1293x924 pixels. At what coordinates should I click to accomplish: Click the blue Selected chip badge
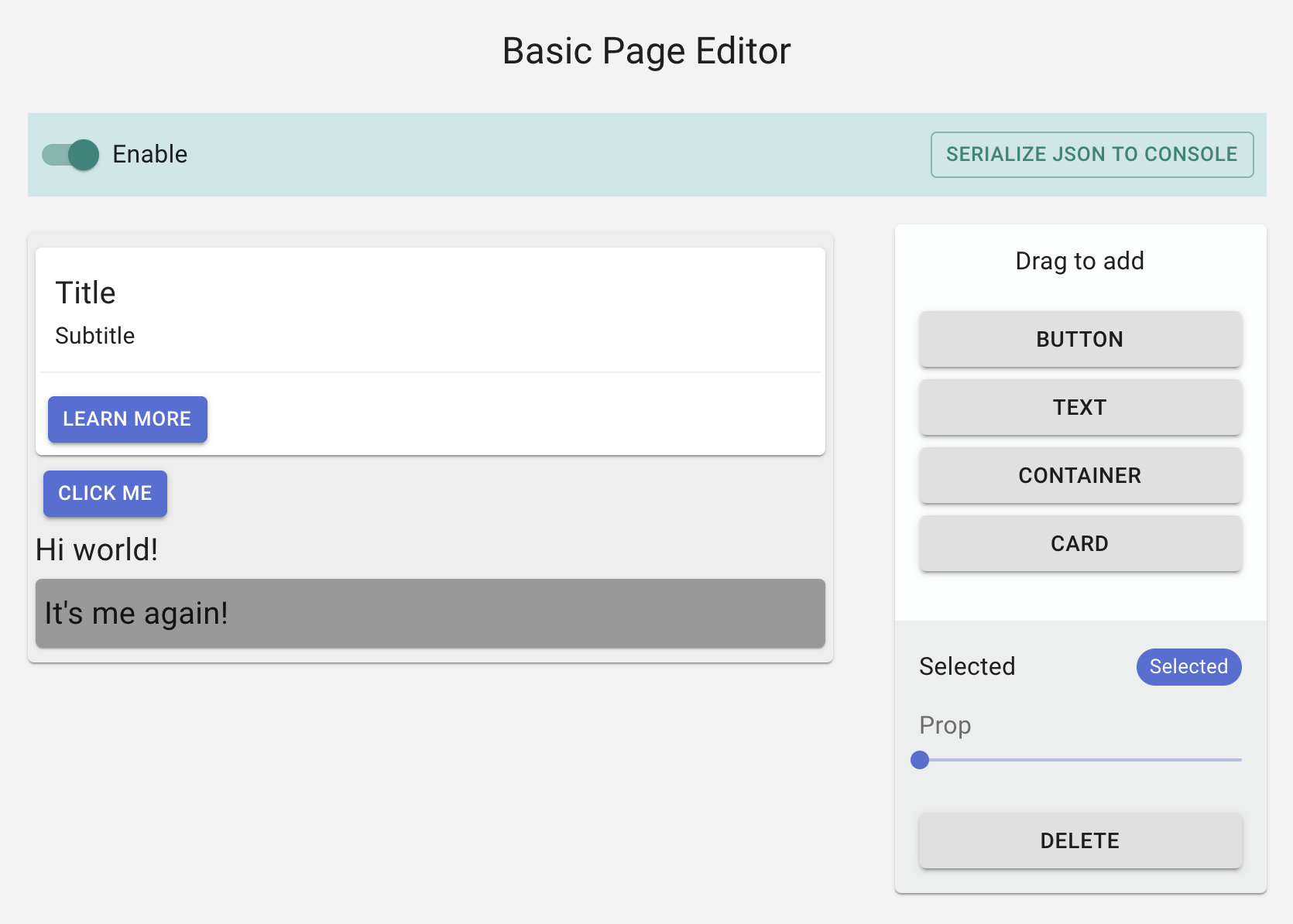point(1188,667)
